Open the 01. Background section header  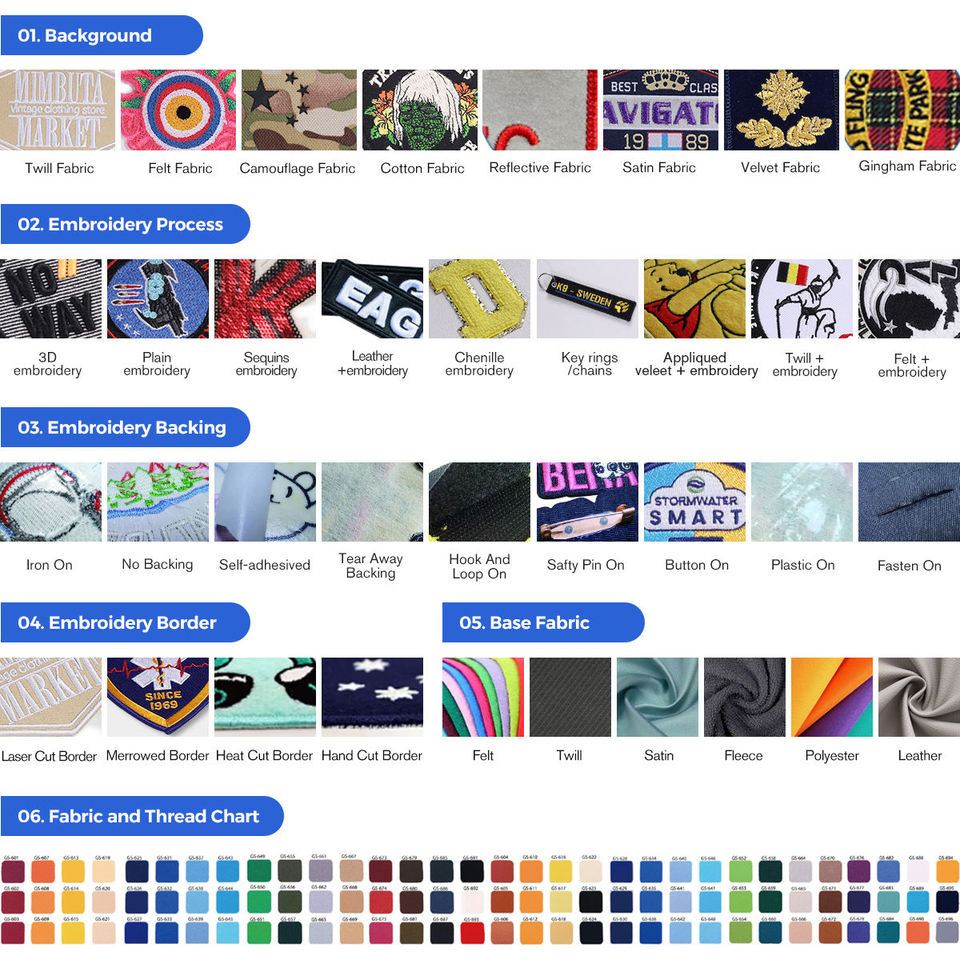[x=100, y=36]
